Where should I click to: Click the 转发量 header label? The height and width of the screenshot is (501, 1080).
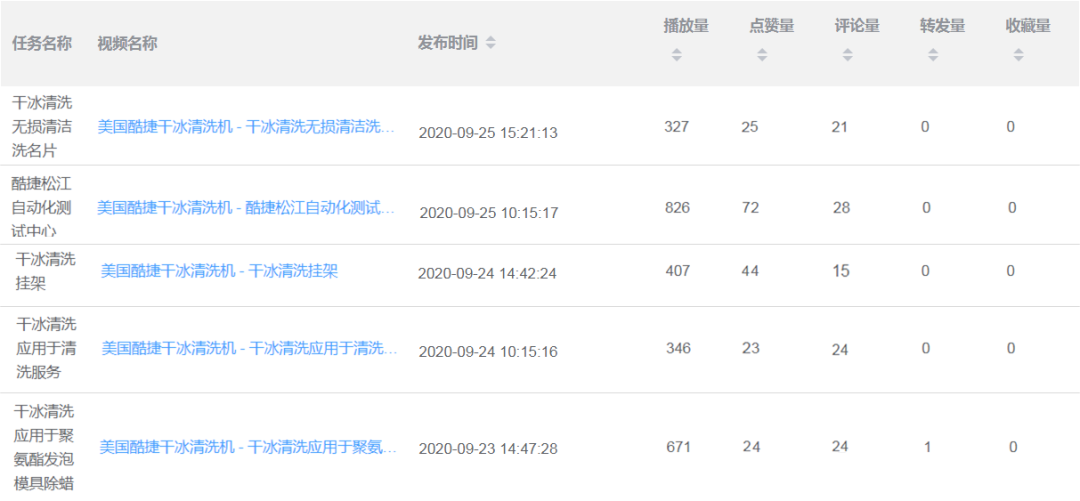(x=942, y=26)
